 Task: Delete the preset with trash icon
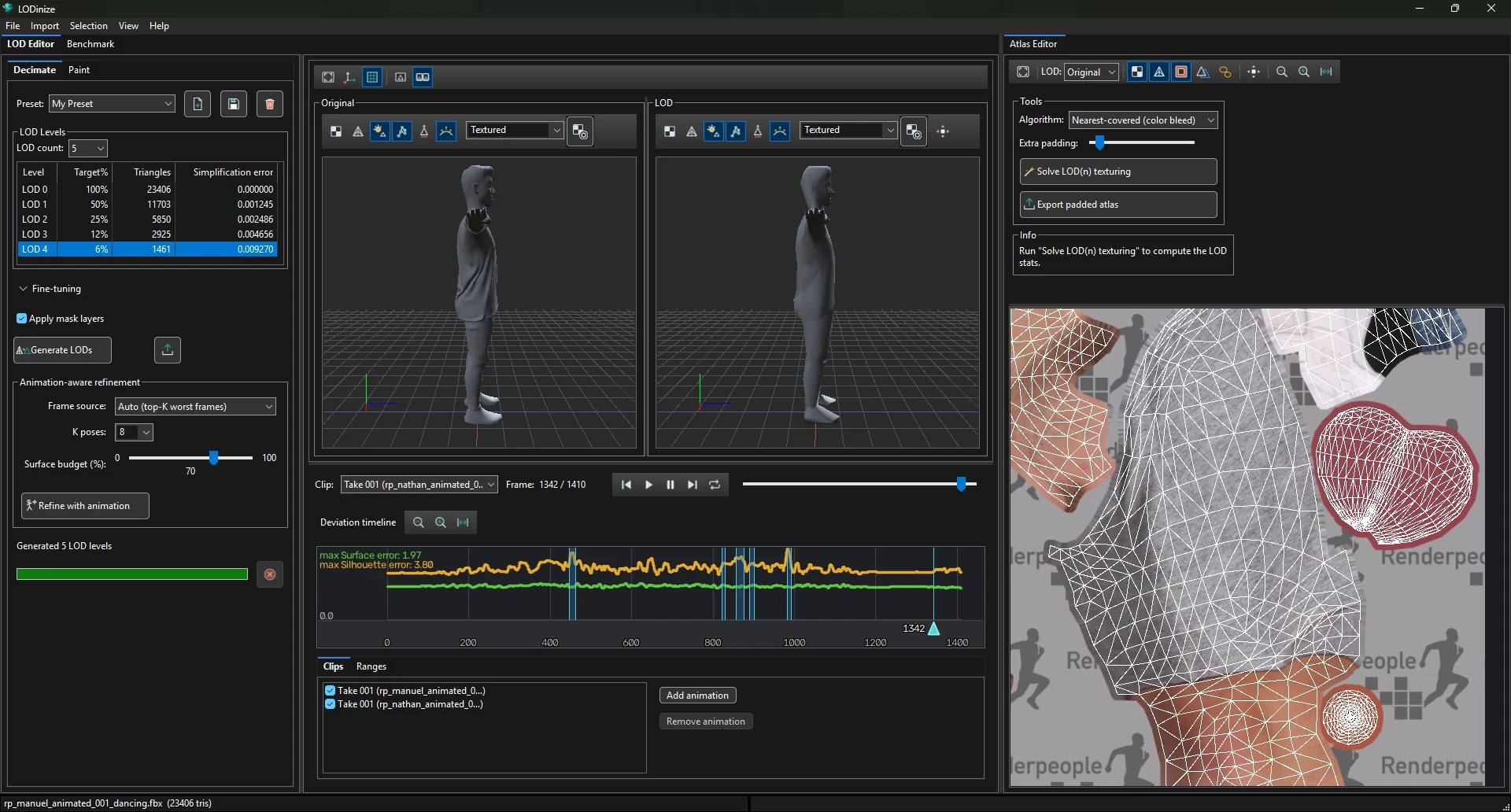[270, 104]
